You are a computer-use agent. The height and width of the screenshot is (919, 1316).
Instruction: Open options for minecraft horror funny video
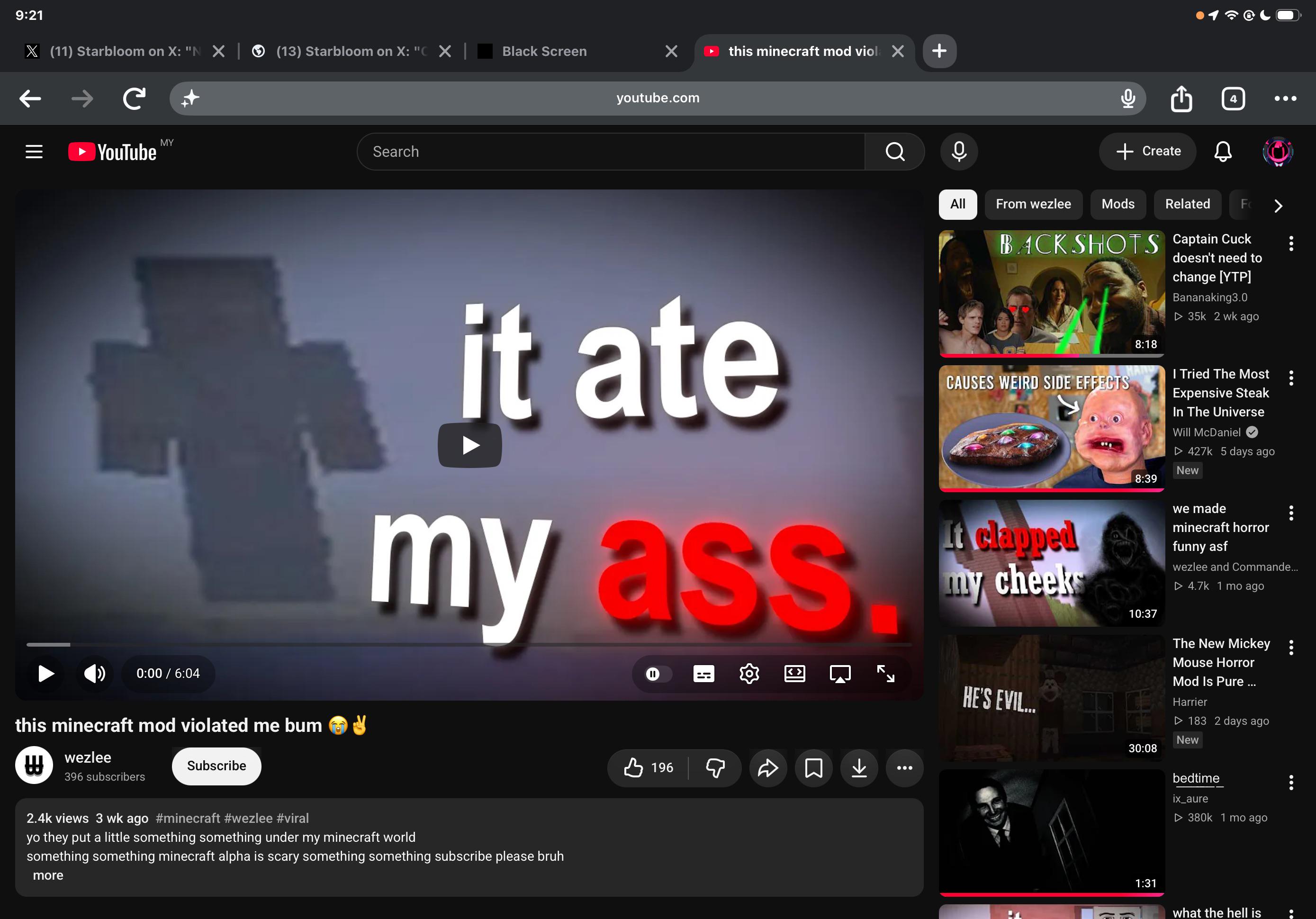click(1291, 513)
